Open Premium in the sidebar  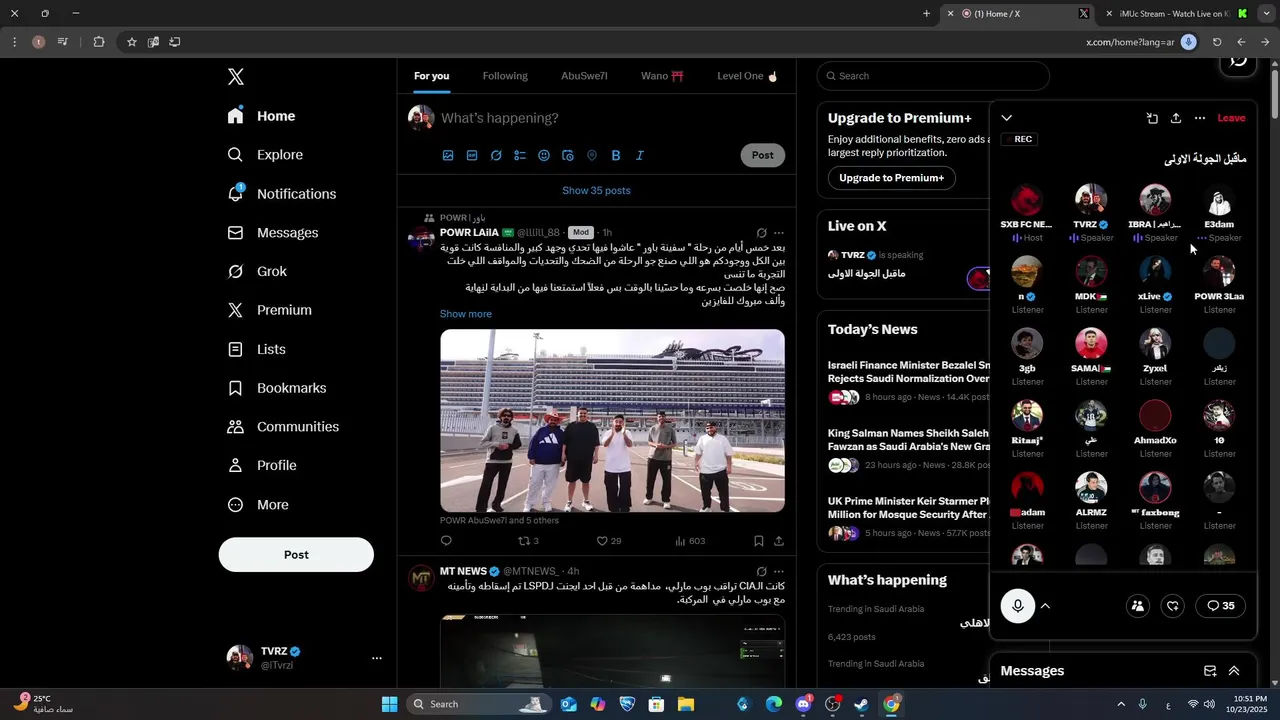(x=270, y=310)
